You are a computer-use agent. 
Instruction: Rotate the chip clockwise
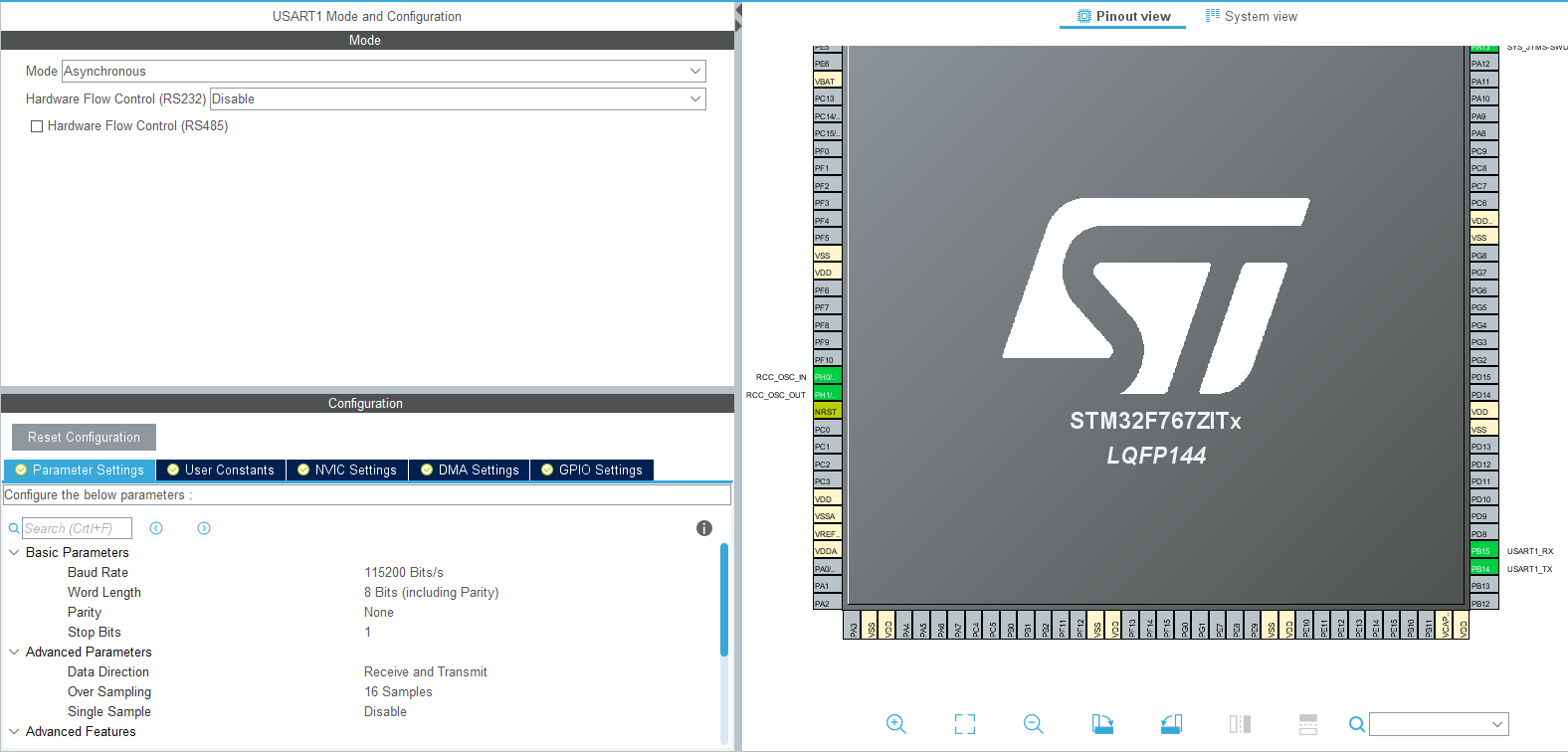[1102, 724]
